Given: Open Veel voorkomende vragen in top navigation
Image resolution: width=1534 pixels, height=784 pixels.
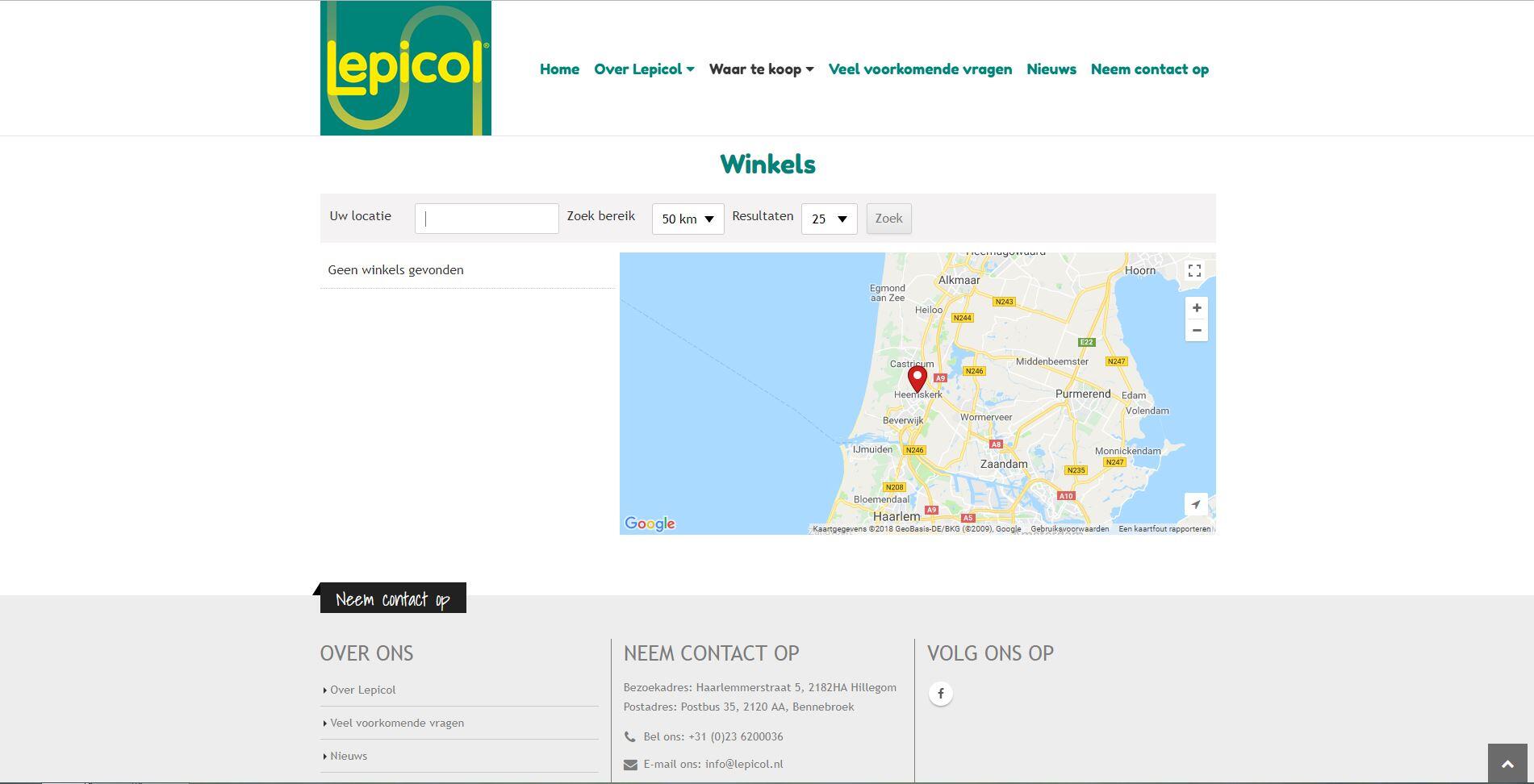Looking at the screenshot, I should (x=920, y=69).
